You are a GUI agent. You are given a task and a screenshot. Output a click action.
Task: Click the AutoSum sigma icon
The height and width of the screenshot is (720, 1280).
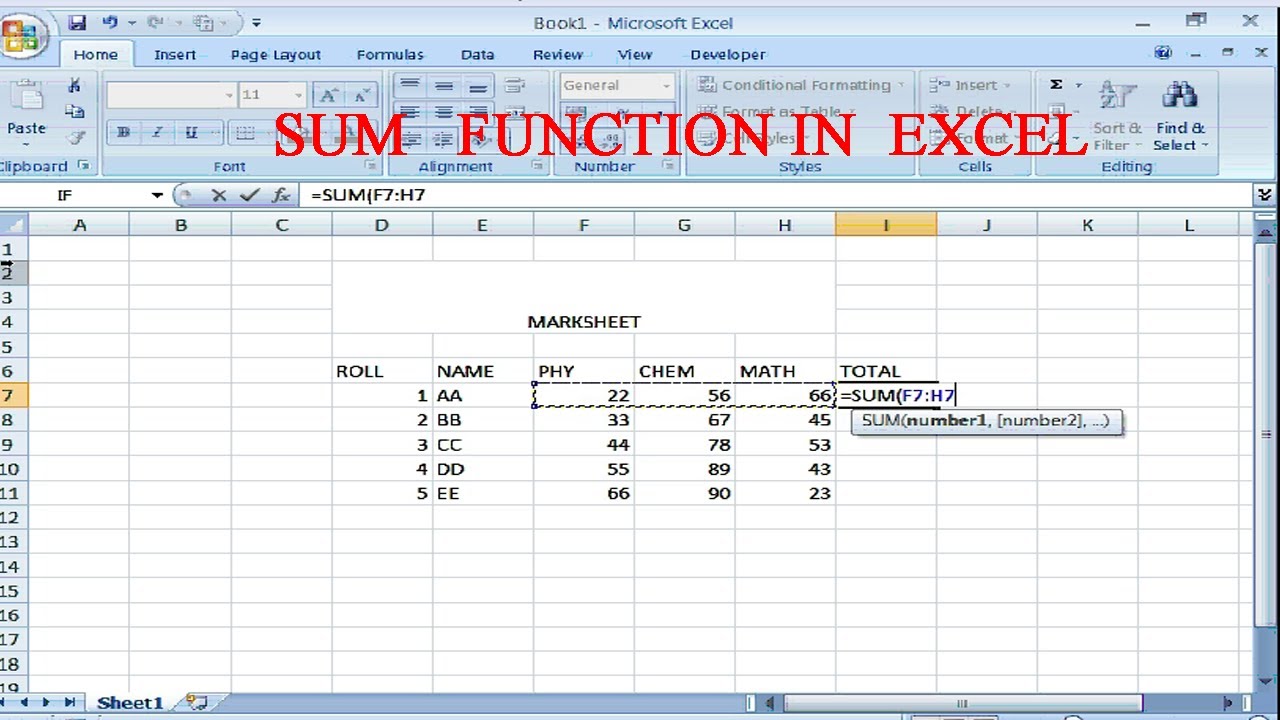point(1056,85)
